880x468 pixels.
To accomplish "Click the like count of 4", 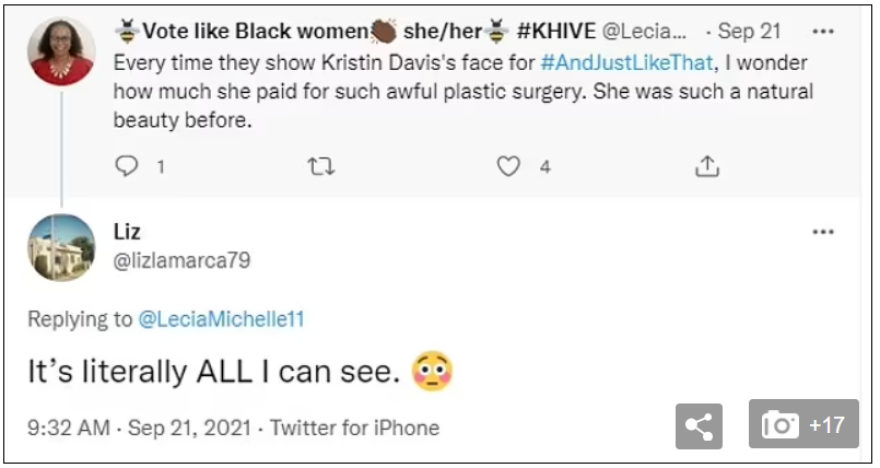I will tap(545, 167).
